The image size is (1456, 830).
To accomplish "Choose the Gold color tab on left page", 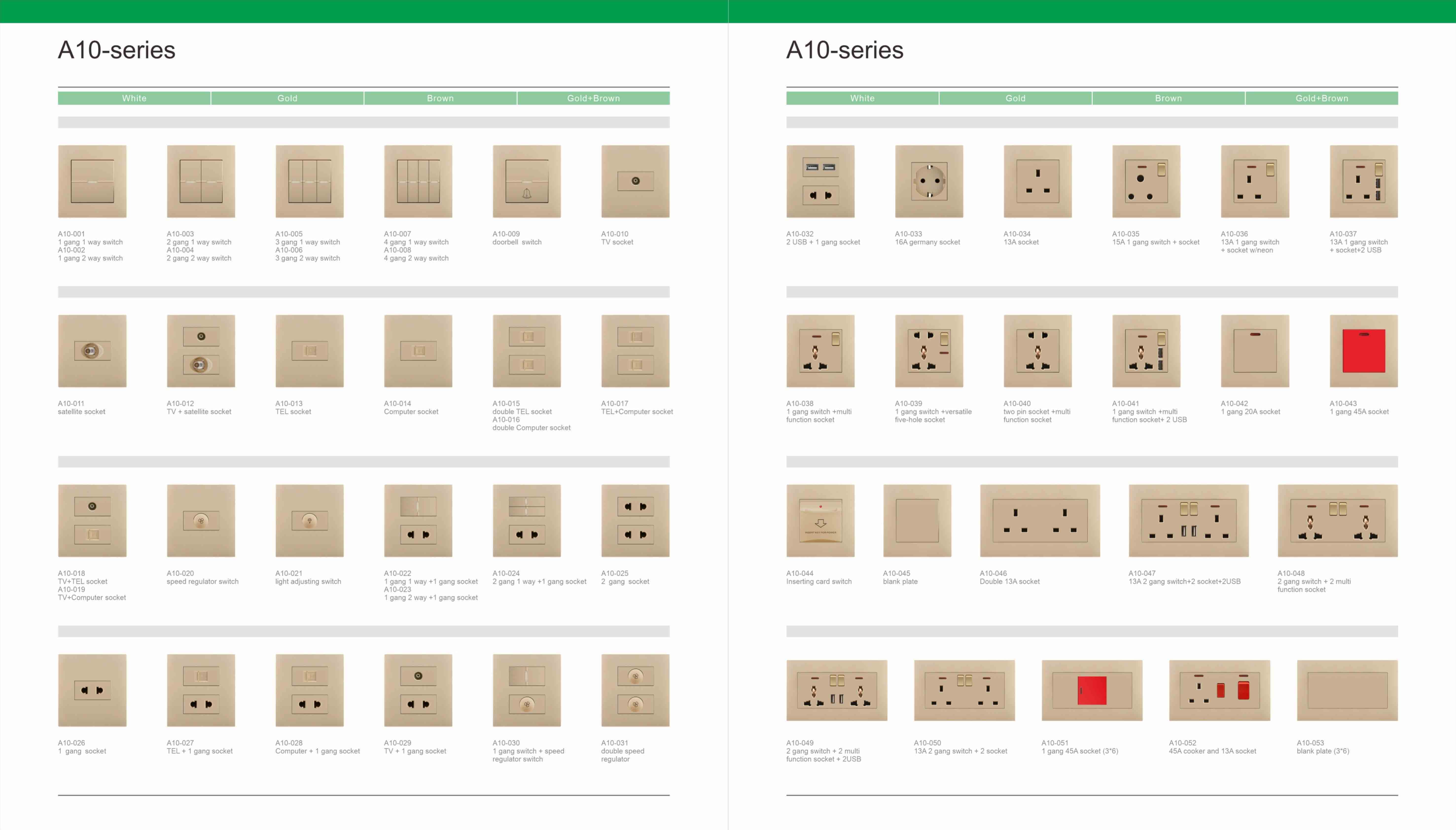I will click(287, 98).
